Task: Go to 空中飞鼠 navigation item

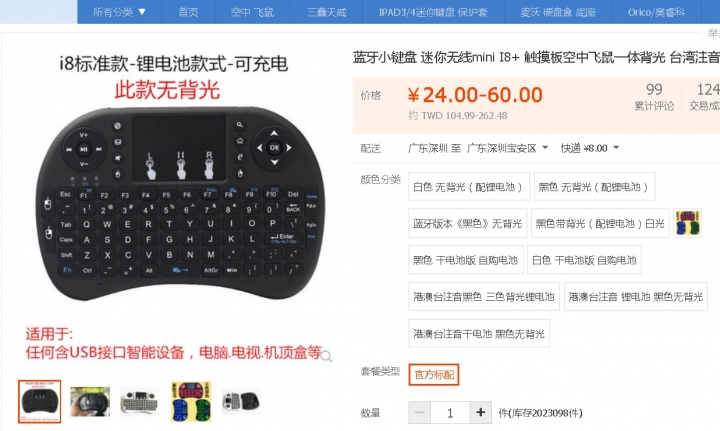Action: click(x=252, y=12)
